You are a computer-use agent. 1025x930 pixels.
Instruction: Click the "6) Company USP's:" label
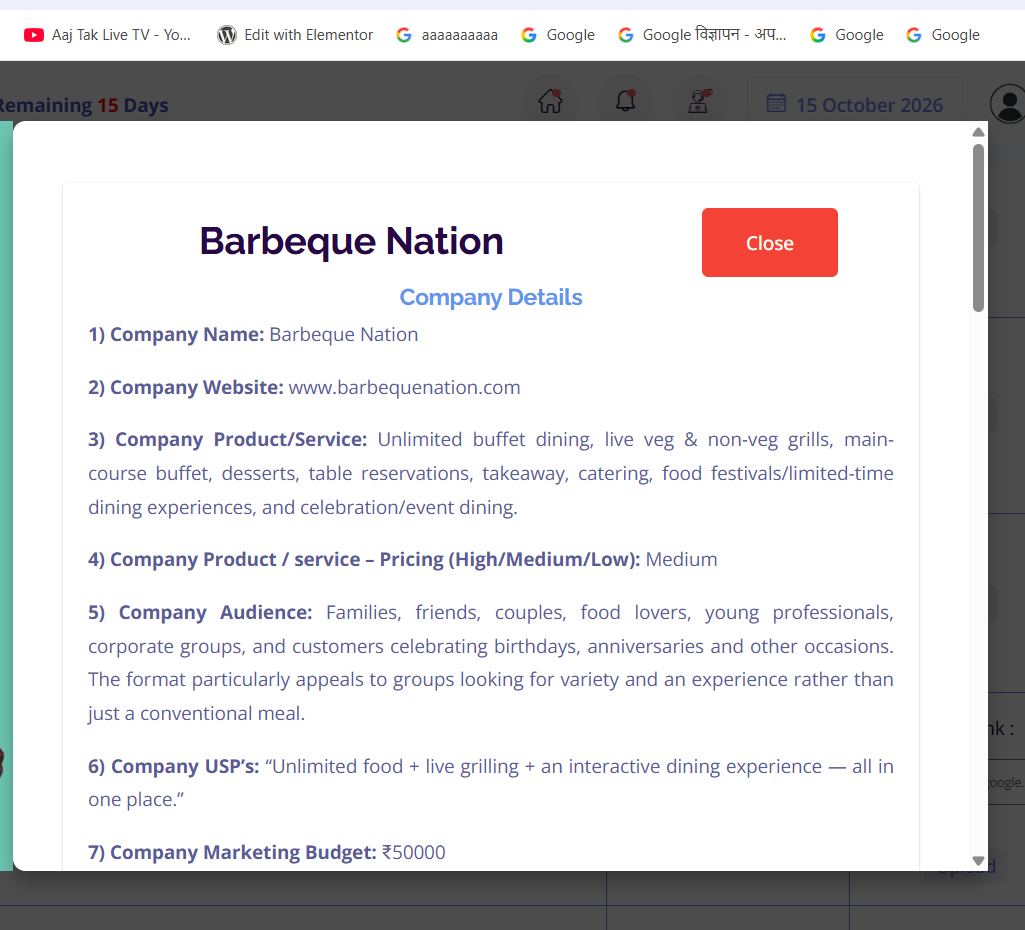(174, 766)
